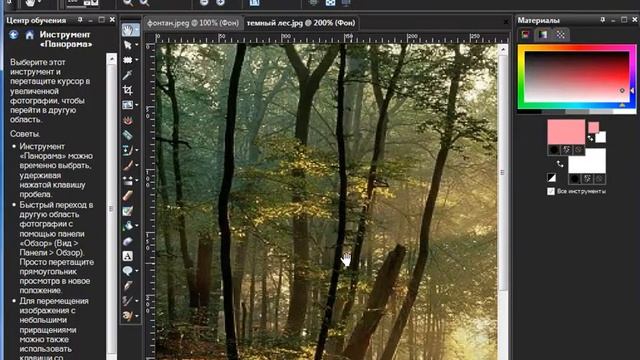
Task: Swap the small foreground and background colors
Action: point(591,138)
